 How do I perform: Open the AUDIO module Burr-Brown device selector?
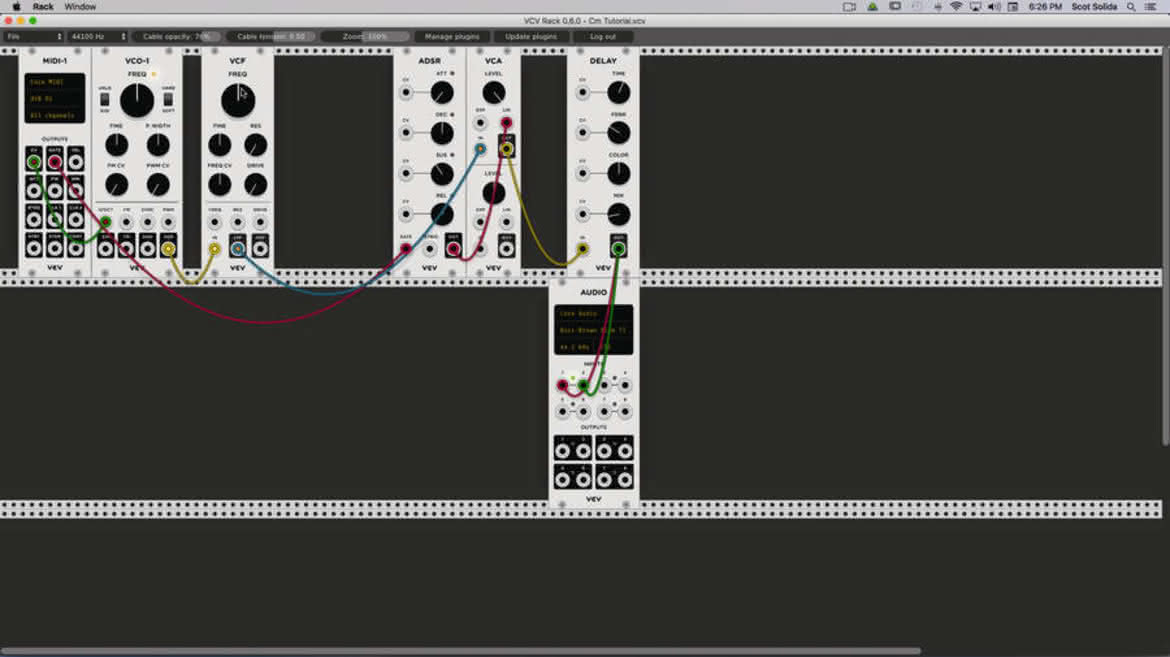click(x=593, y=330)
